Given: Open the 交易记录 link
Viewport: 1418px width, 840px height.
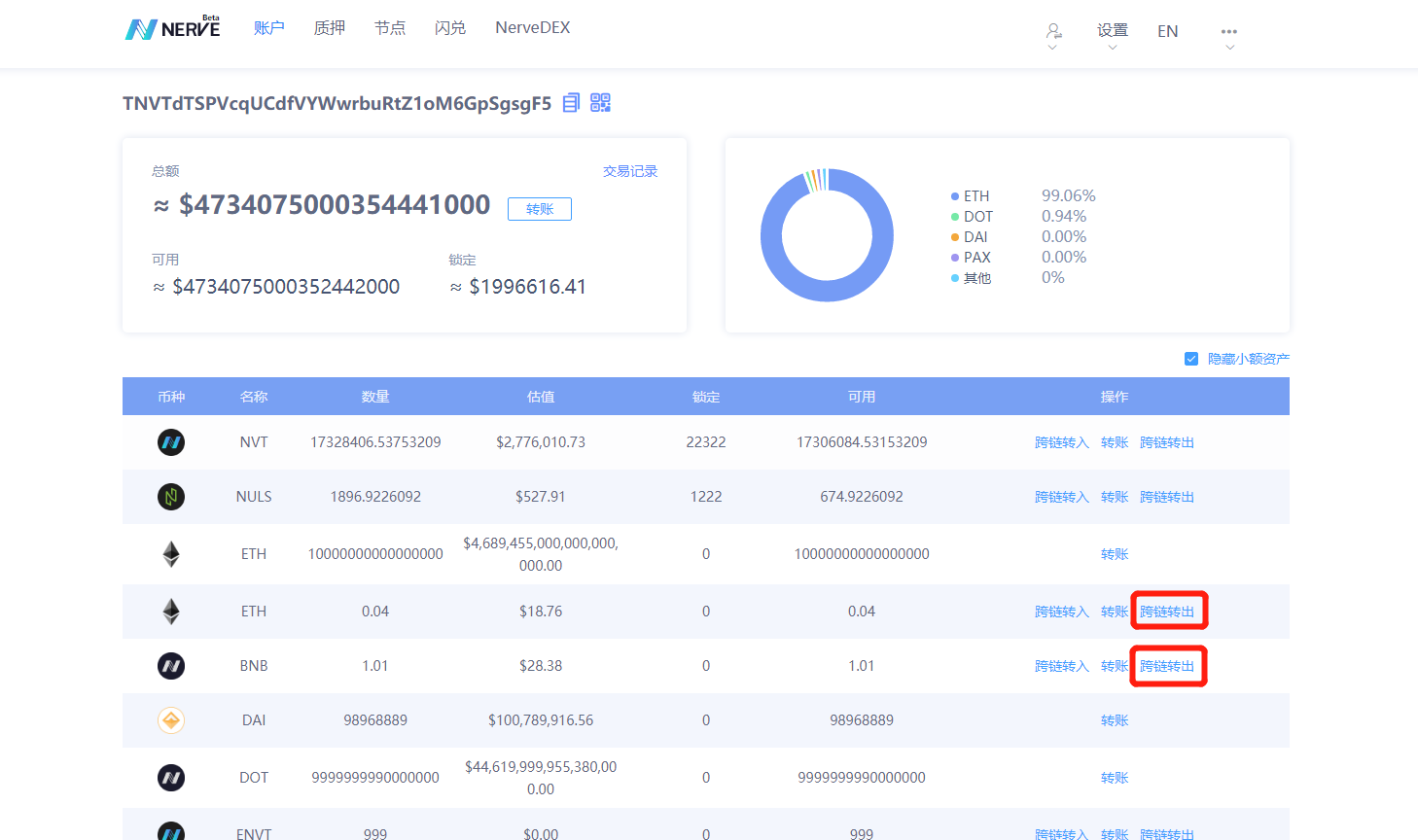Looking at the screenshot, I should (x=630, y=171).
